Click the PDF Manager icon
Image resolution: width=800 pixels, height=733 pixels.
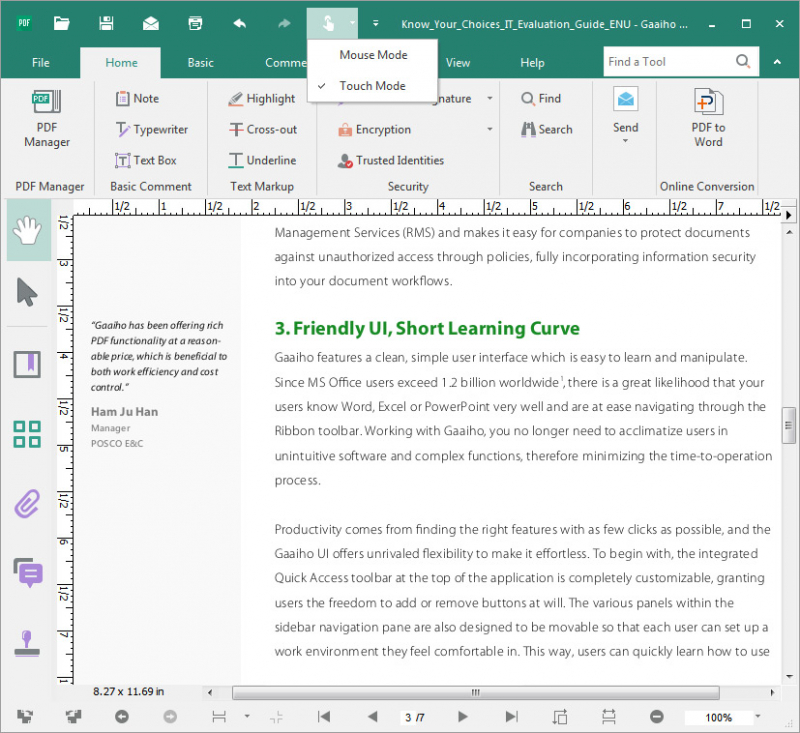point(47,103)
